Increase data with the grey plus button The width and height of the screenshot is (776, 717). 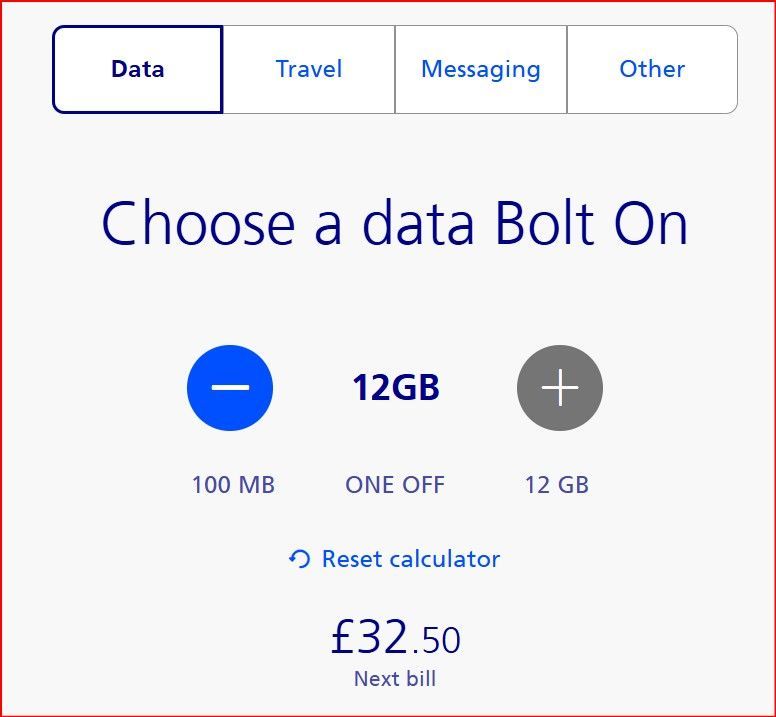pos(560,387)
